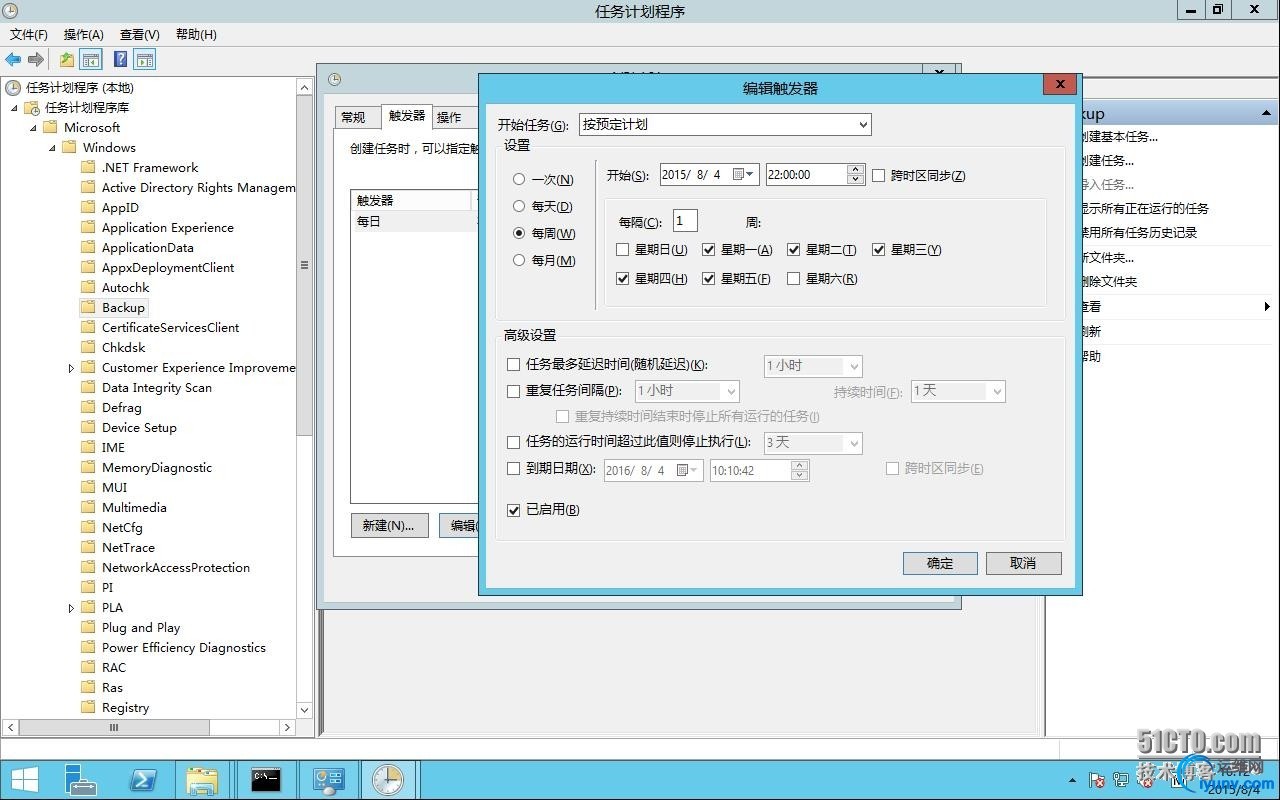Enable the expiration date (到期日期) checkbox
This screenshot has width=1280, height=800.
coord(514,468)
